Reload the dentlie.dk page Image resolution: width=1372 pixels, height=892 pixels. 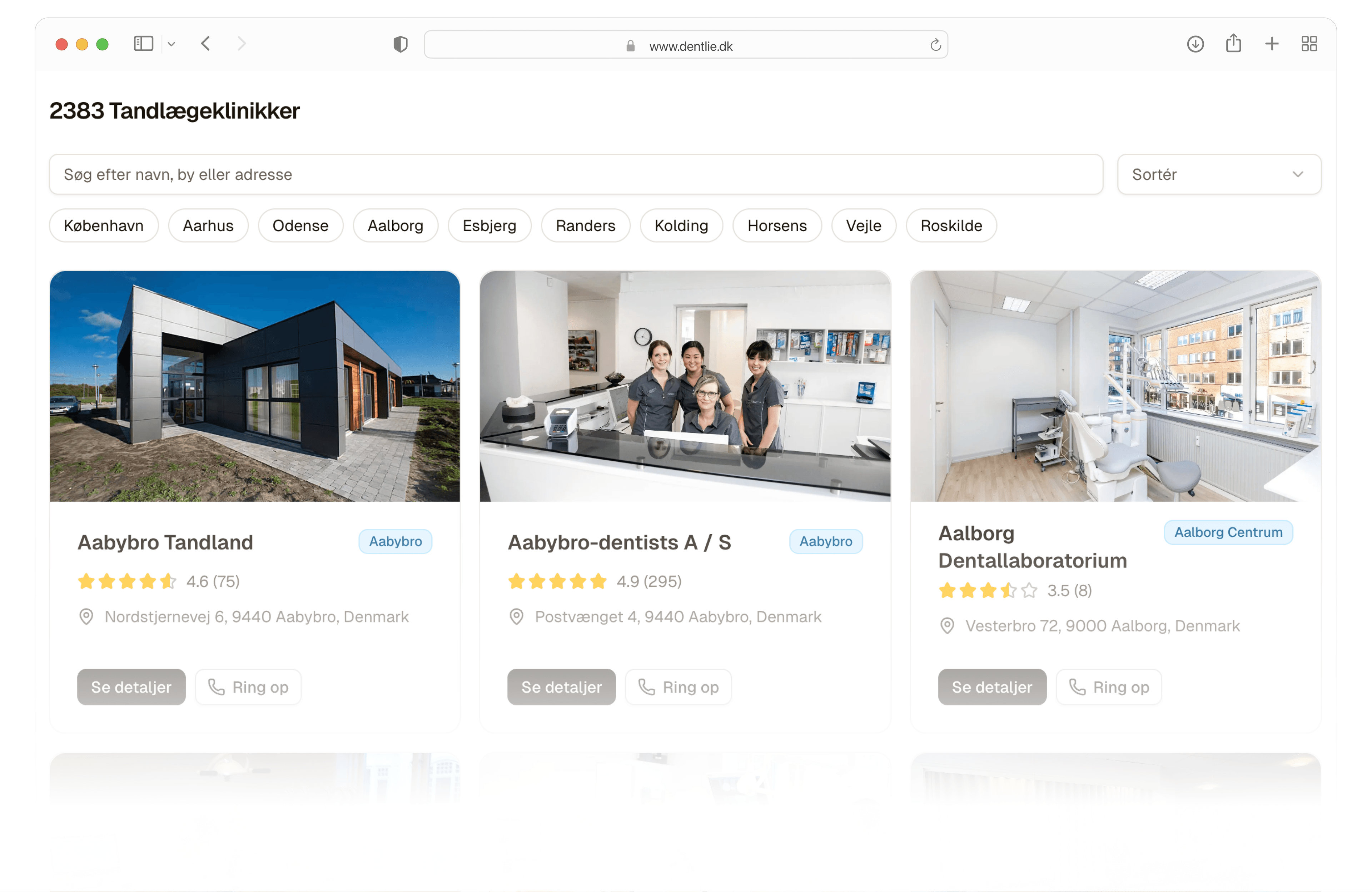pos(935,45)
